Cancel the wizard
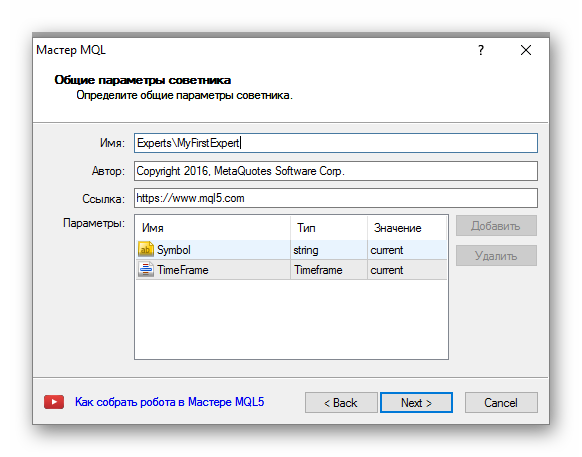The width and height of the screenshot is (582, 457). pyautogui.click(x=501, y=402)
